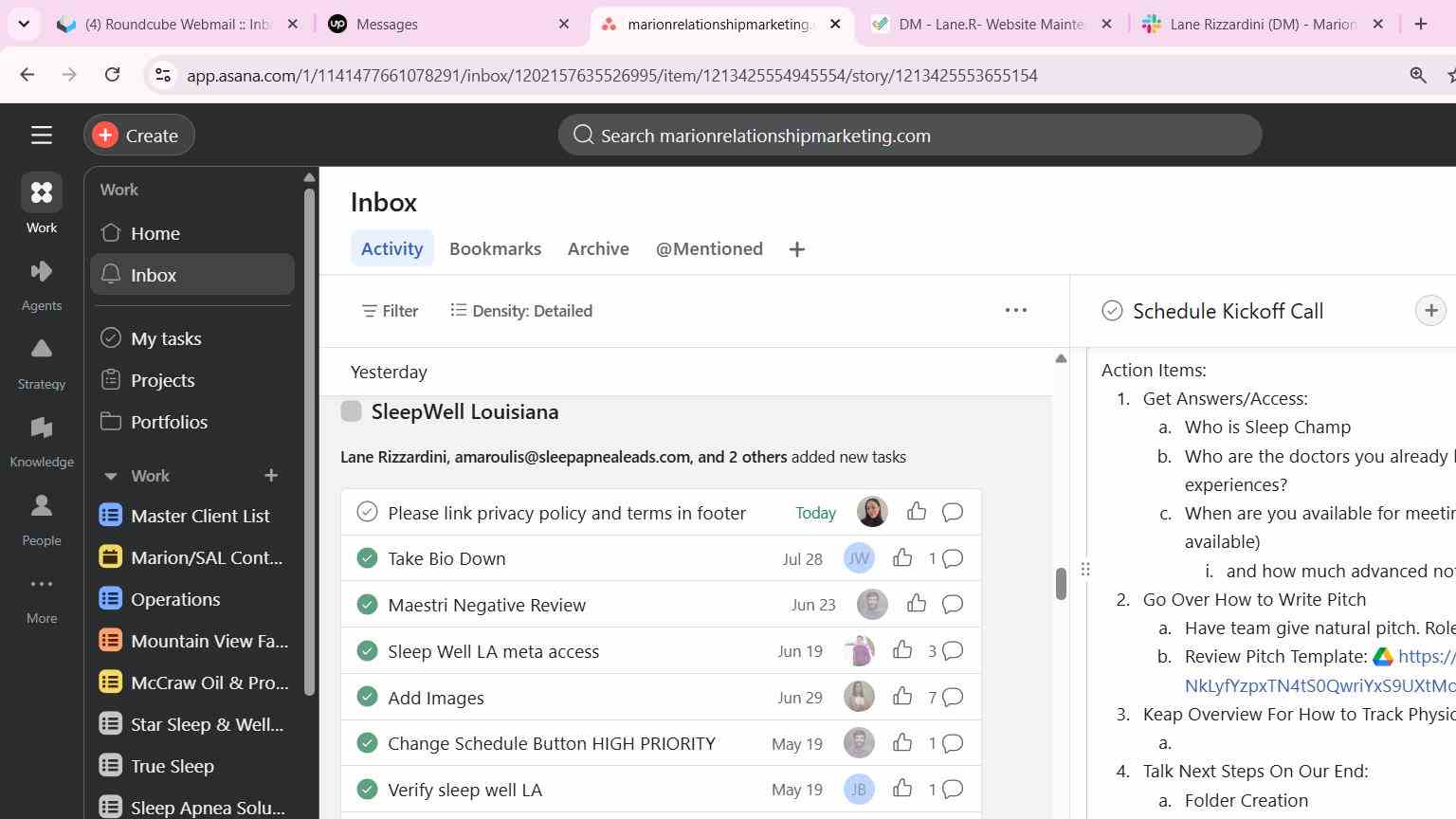Screen dimensions: 1456x819
Task: Click the Create button
Action: 138,136
